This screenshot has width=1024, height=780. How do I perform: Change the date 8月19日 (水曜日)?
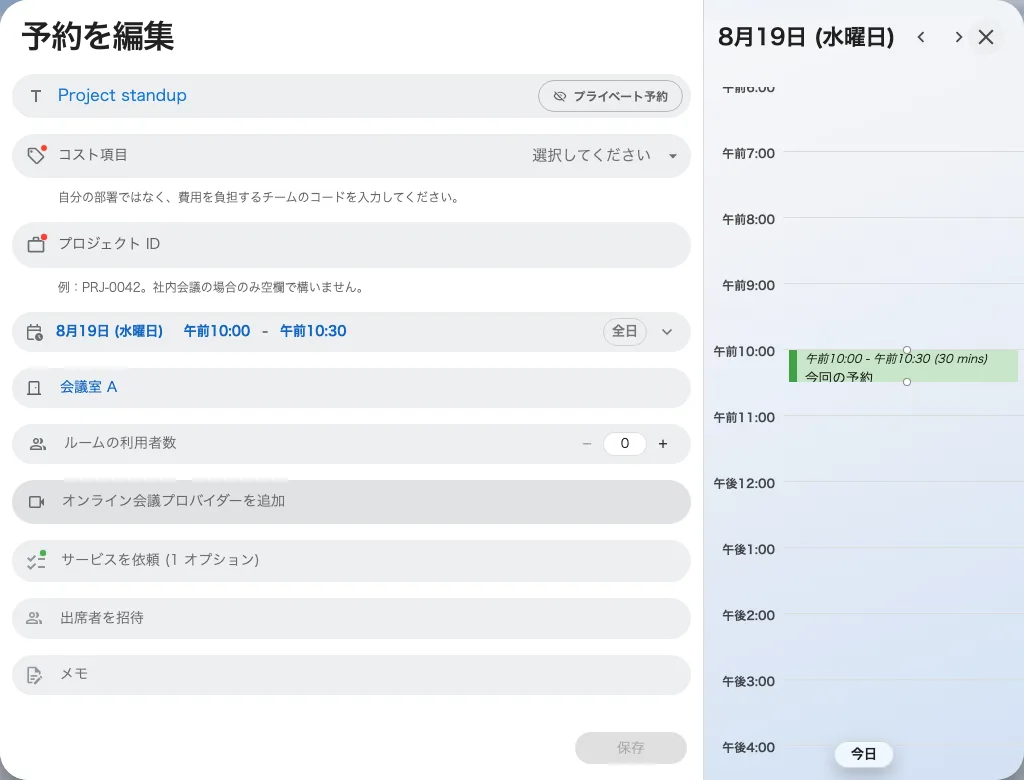109,331
